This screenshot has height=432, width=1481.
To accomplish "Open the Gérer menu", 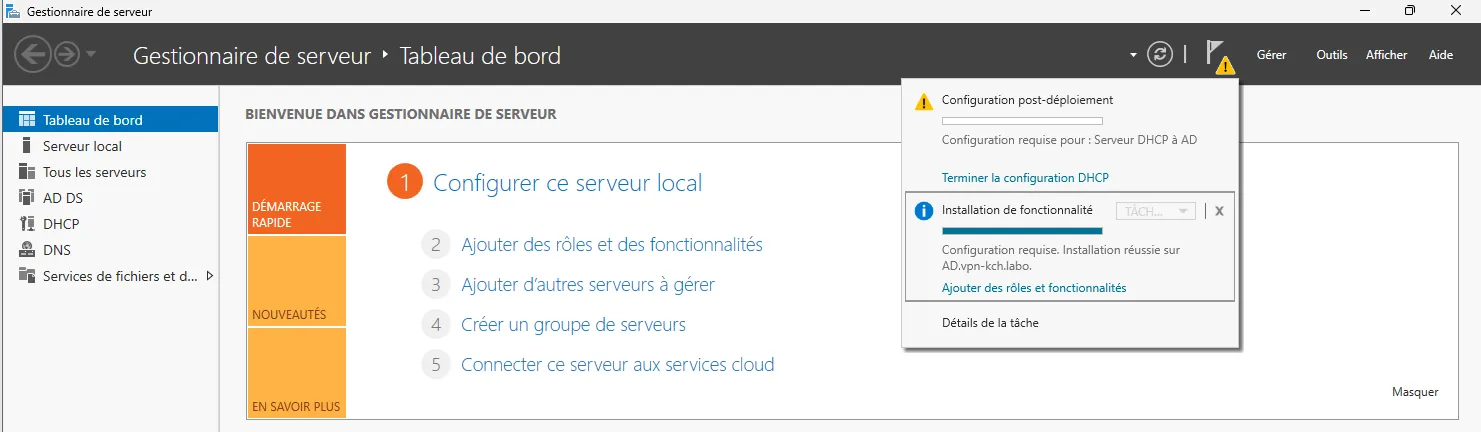I will pyautogui.click(x=1271, y=55).
